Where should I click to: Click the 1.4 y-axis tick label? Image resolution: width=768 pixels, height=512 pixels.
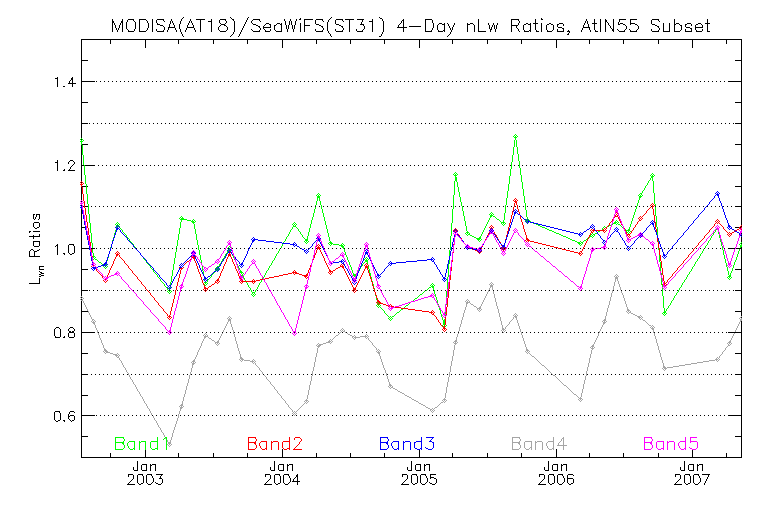(x=64, y=82)
